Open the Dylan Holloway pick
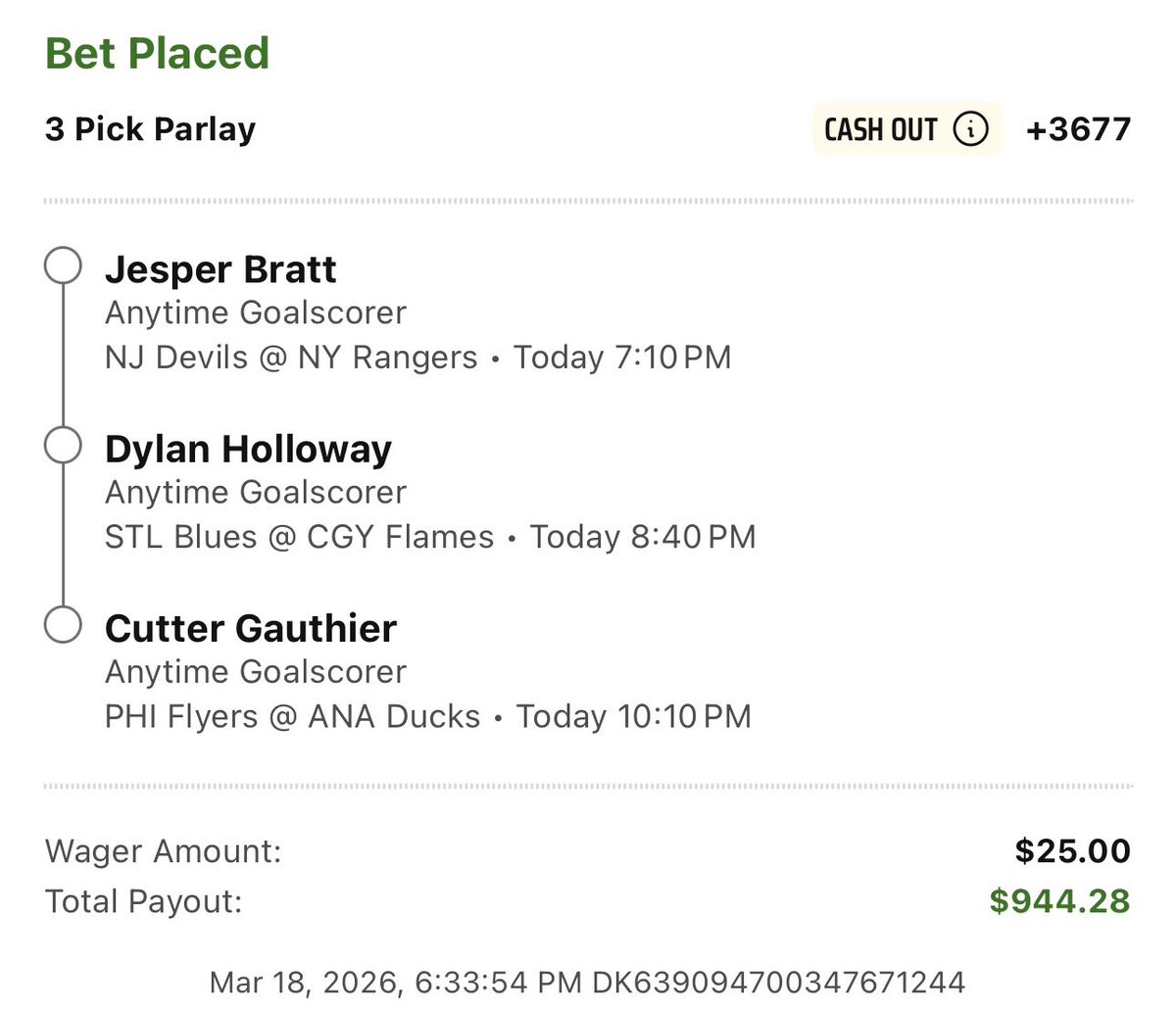The height and width of the screenshot is (1010, 1176). tap(248, 449)
